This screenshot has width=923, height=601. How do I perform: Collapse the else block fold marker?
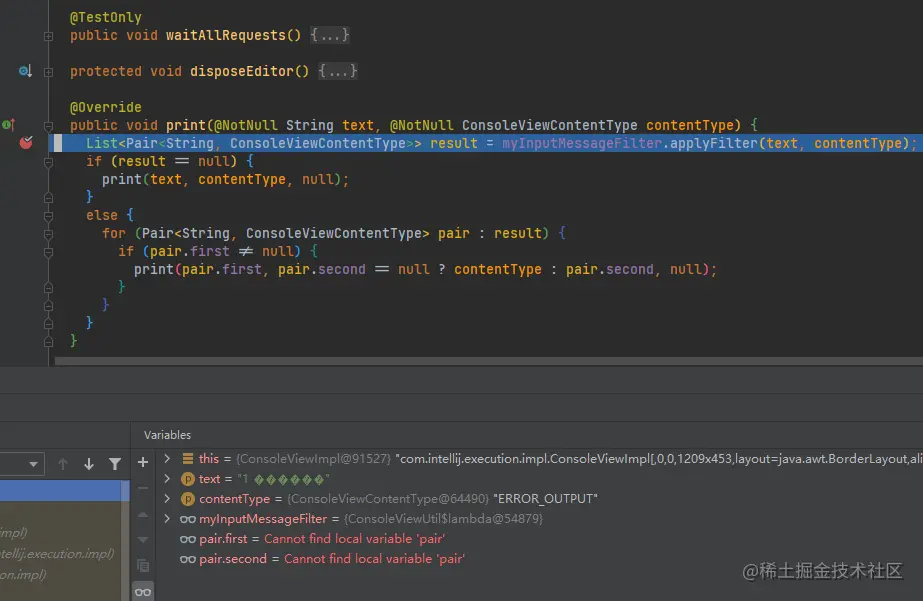click(x=49, y=216)
